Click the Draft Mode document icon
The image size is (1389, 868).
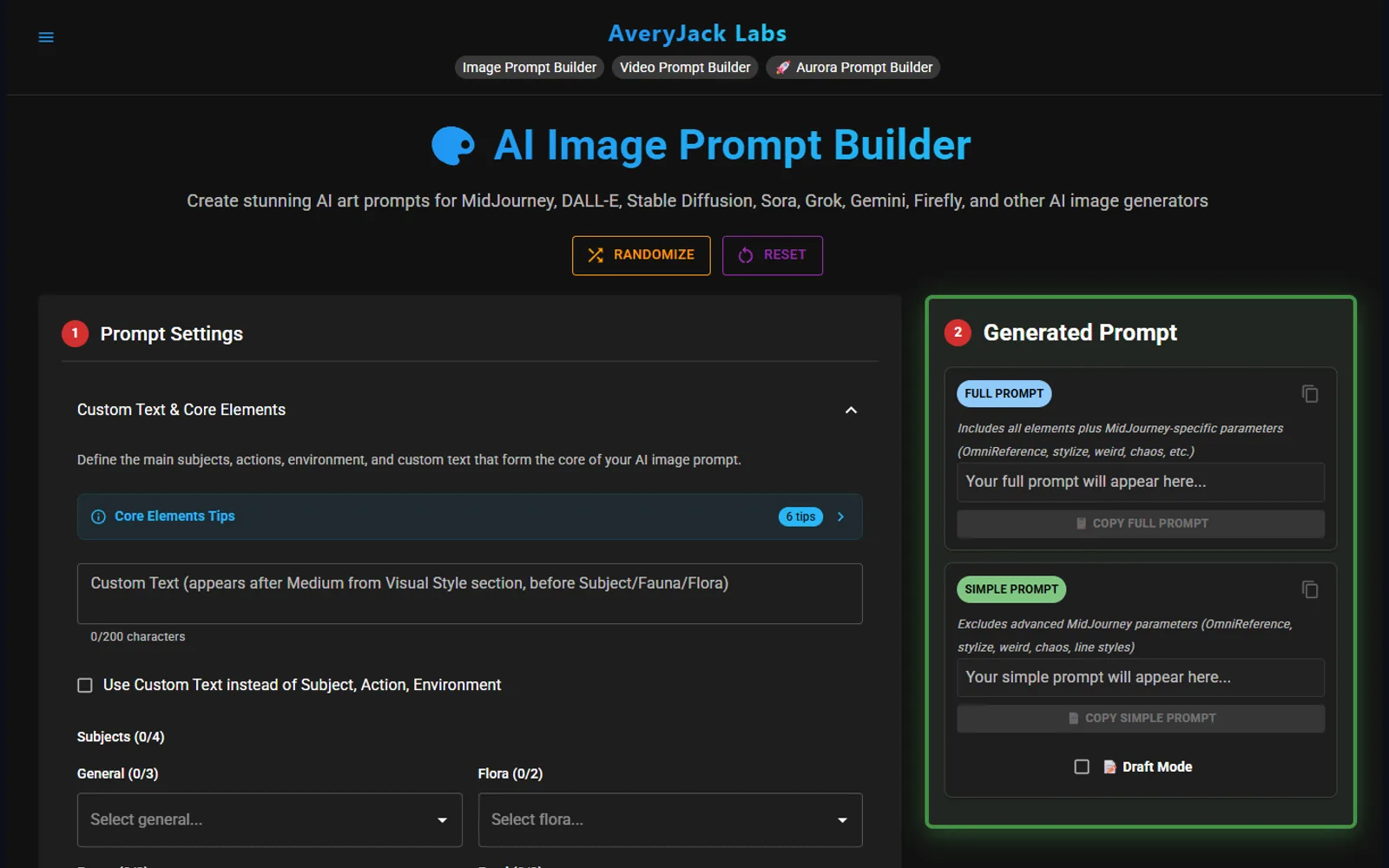pos(1109,766)
